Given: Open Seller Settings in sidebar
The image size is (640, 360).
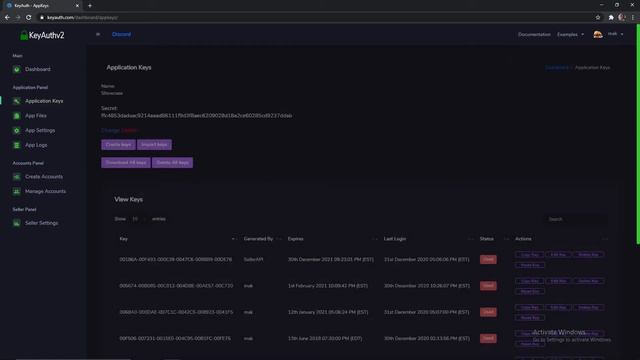Looking at the screenshot, I should (42, 223).
